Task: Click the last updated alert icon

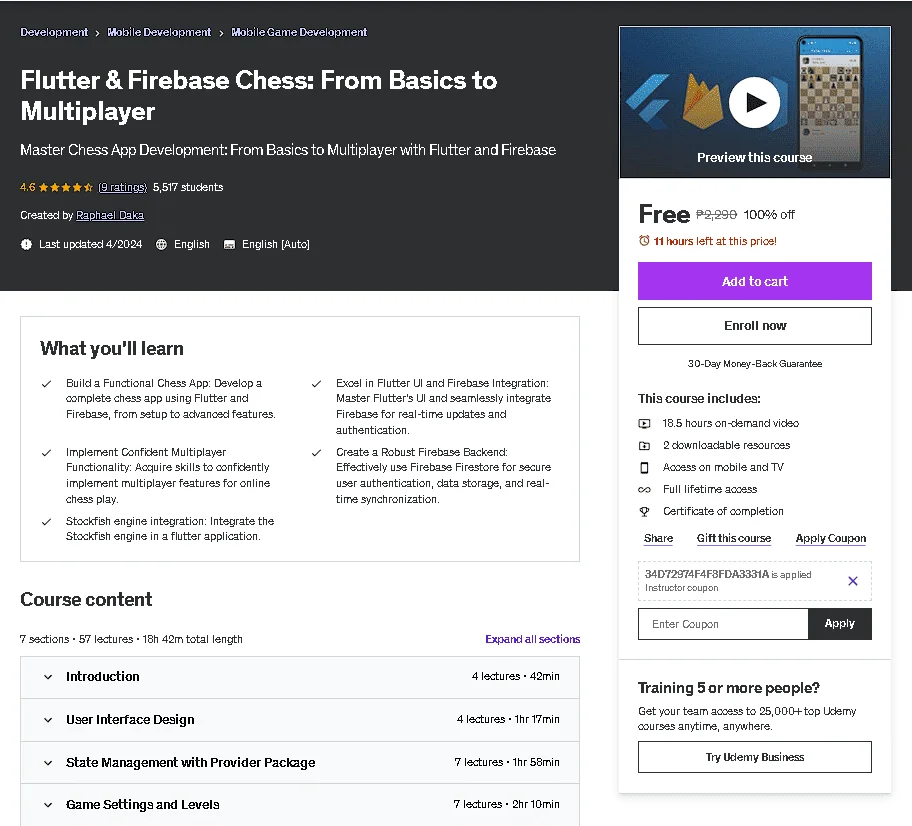Action: (26, 245)
